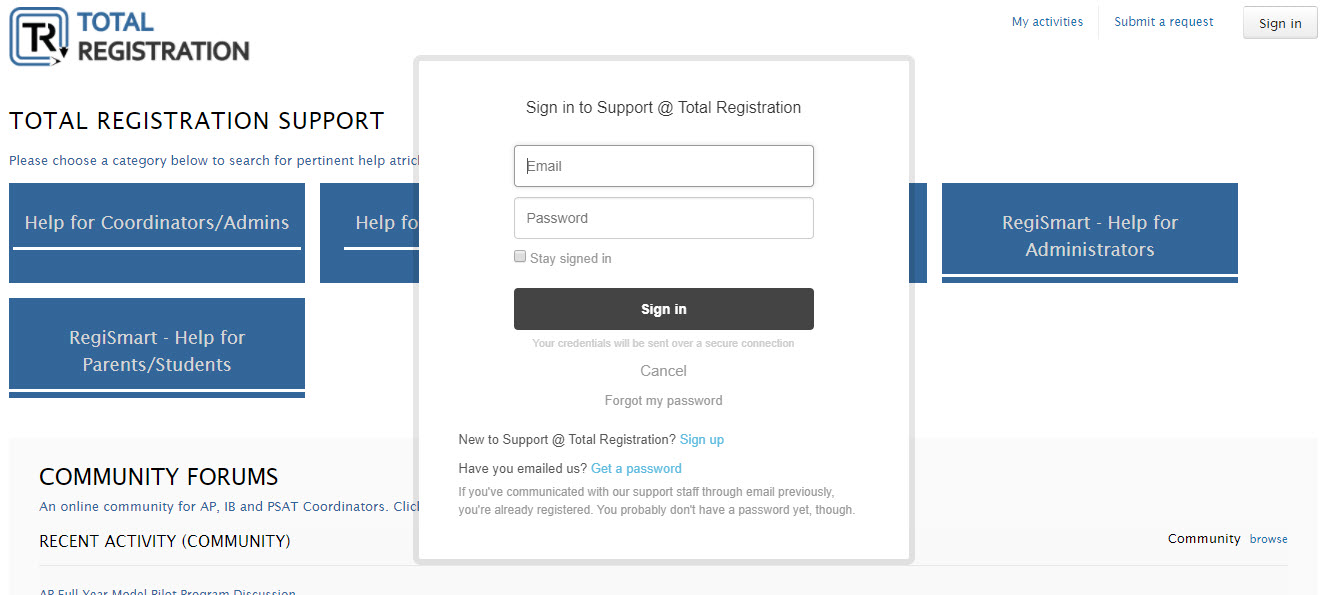
Task: Cancel the sign-in dialog
Action: tap(664, 371)
